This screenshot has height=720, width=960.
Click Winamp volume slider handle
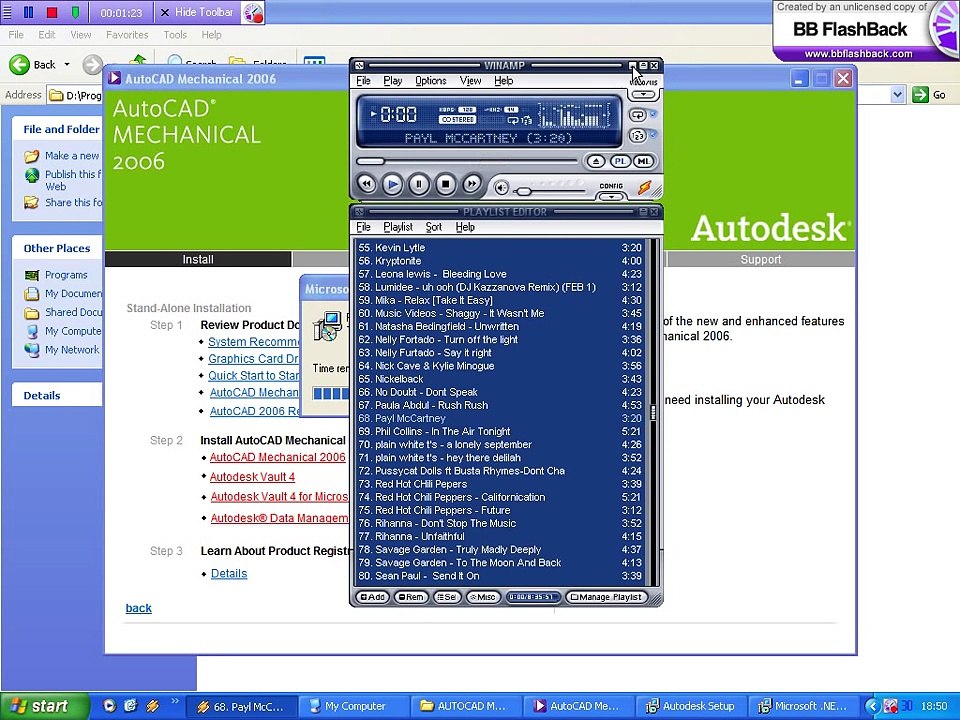pyautogui.click(x=522, y=192)
